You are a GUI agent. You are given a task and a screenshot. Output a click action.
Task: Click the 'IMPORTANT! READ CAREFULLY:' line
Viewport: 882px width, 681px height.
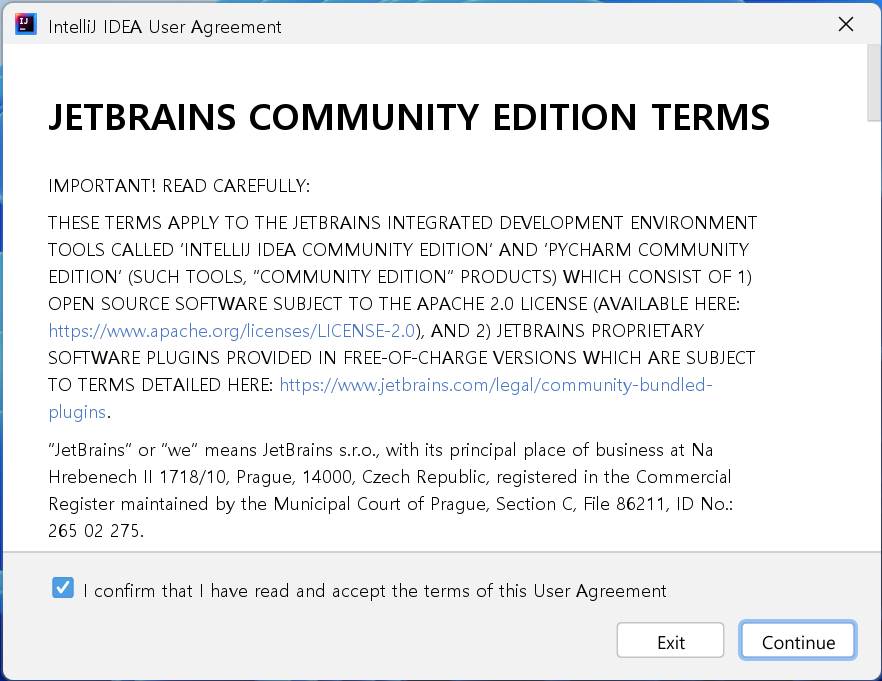[x=179, y=186]
